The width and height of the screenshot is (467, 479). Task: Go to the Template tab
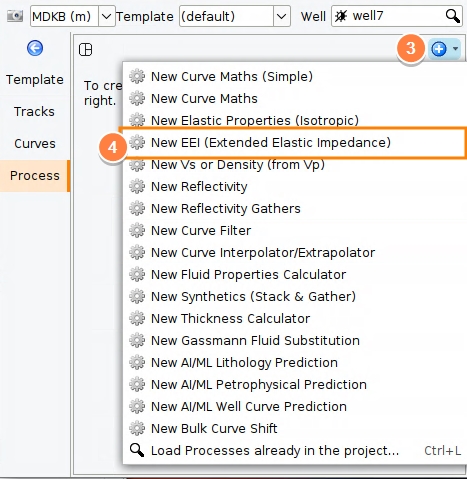coord(35,80)
